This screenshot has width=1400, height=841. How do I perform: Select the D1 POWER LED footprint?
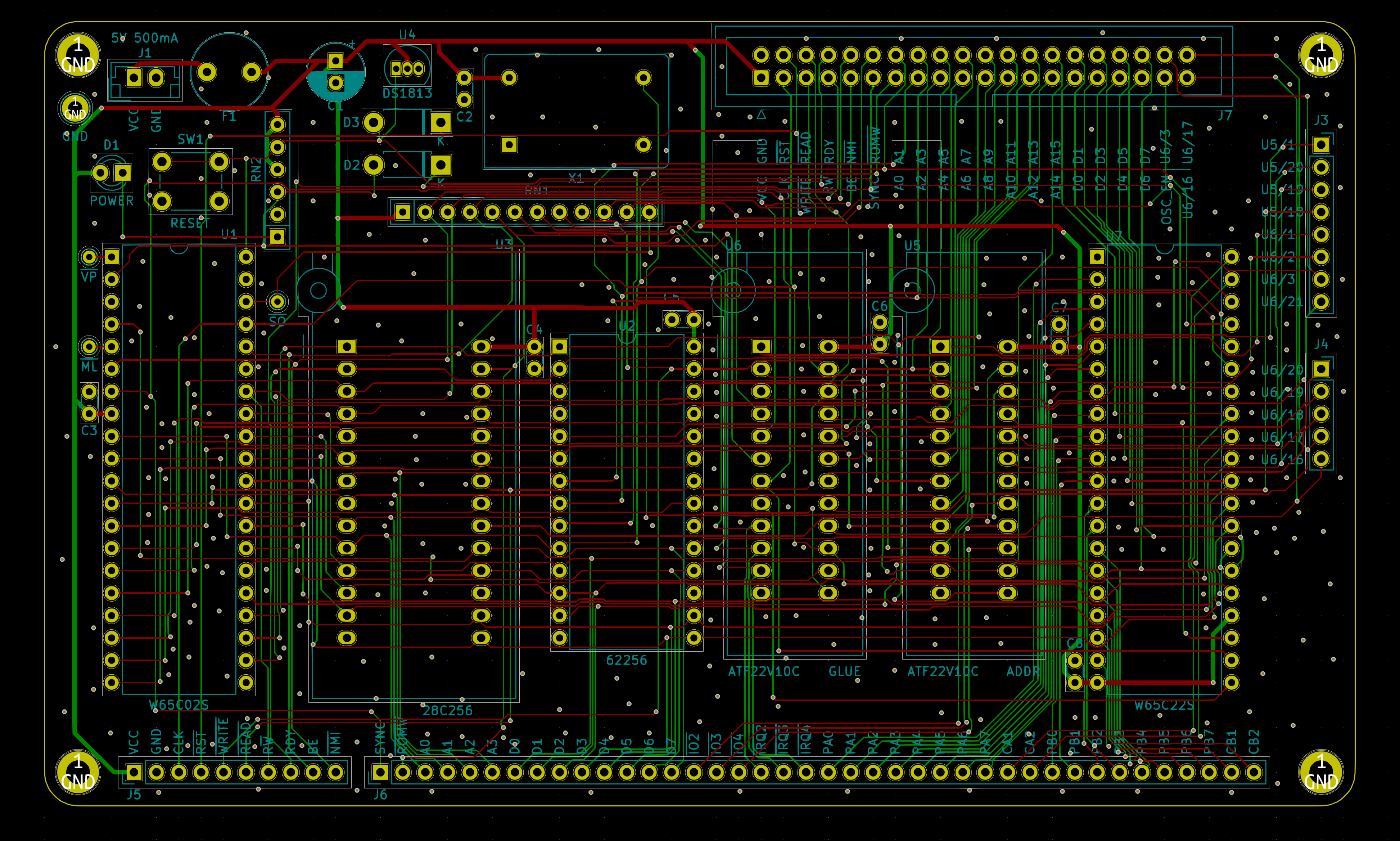pos(112,172)
